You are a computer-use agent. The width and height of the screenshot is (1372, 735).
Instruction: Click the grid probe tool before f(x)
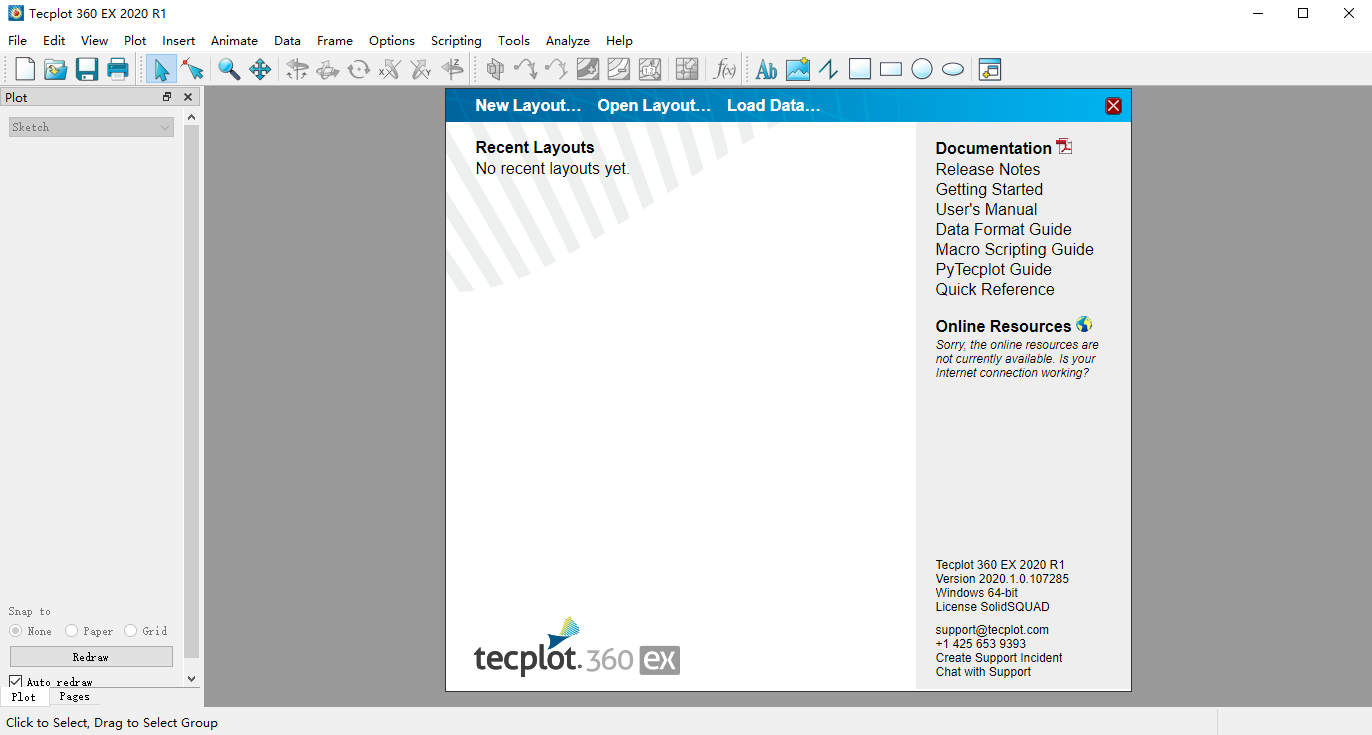[x=687, y=69]
